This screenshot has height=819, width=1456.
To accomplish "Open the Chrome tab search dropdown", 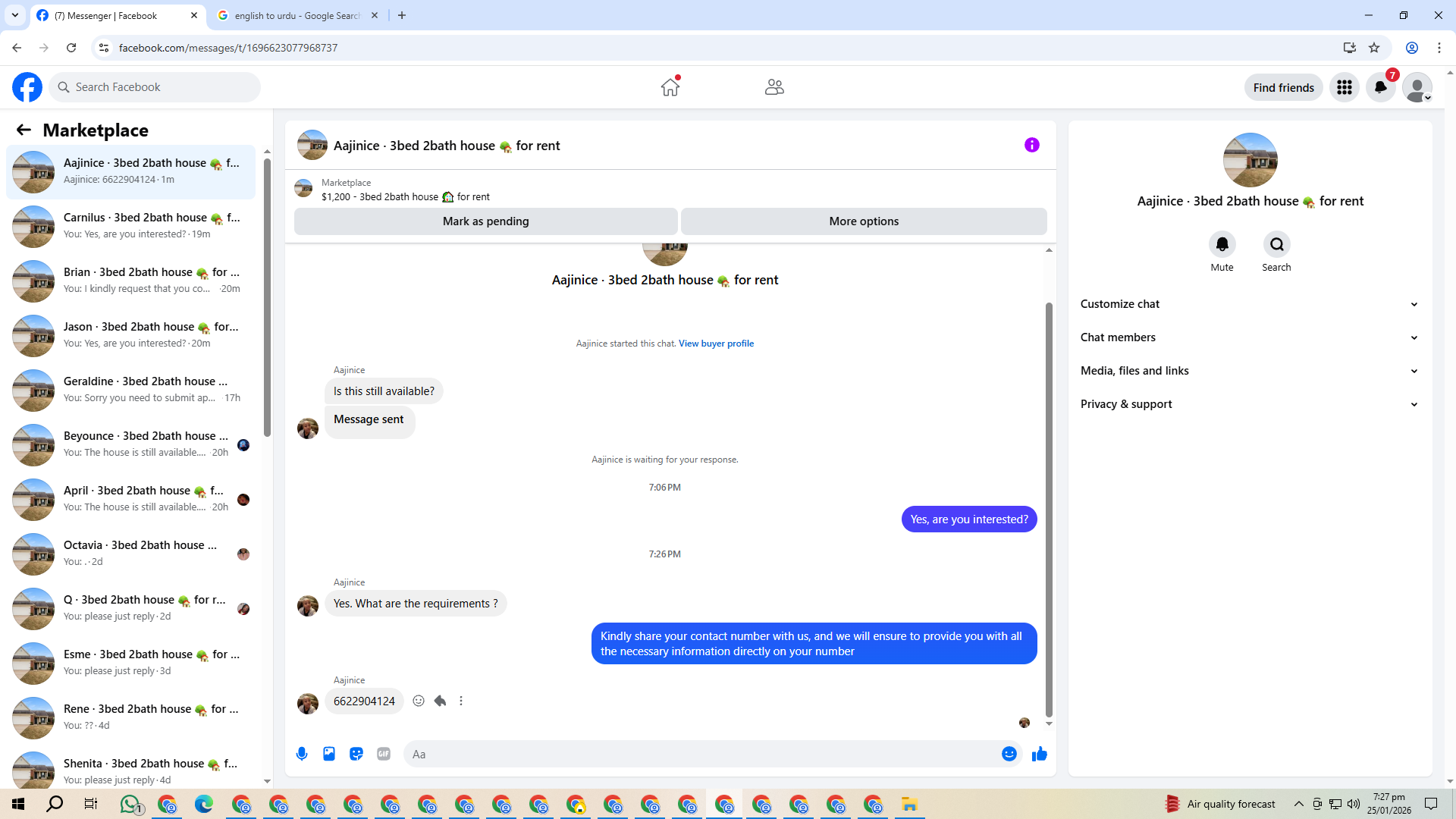I will (15, 15).
